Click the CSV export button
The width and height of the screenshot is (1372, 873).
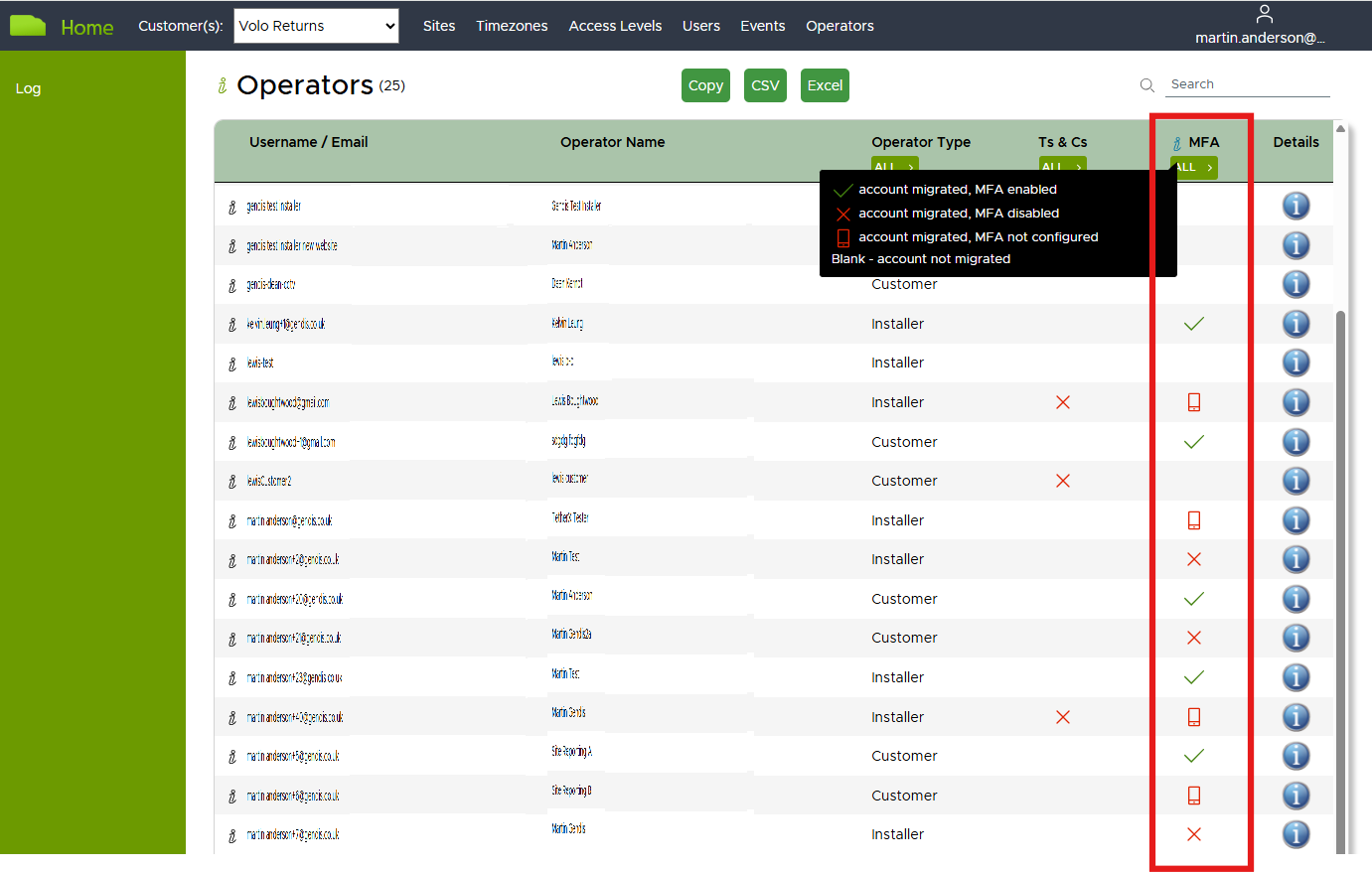[x=765, y=85]
